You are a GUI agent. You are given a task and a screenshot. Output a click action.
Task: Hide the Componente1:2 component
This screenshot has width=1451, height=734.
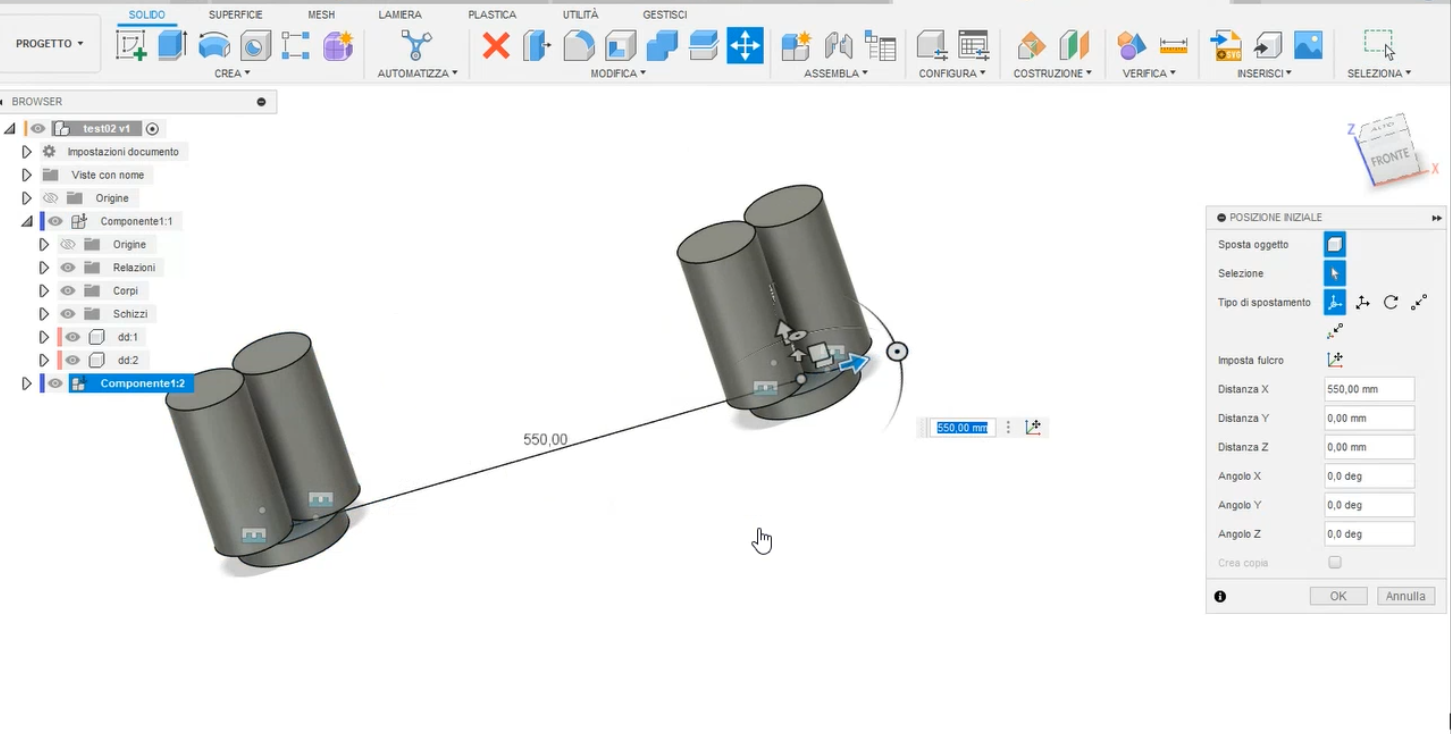coord(54,382)
